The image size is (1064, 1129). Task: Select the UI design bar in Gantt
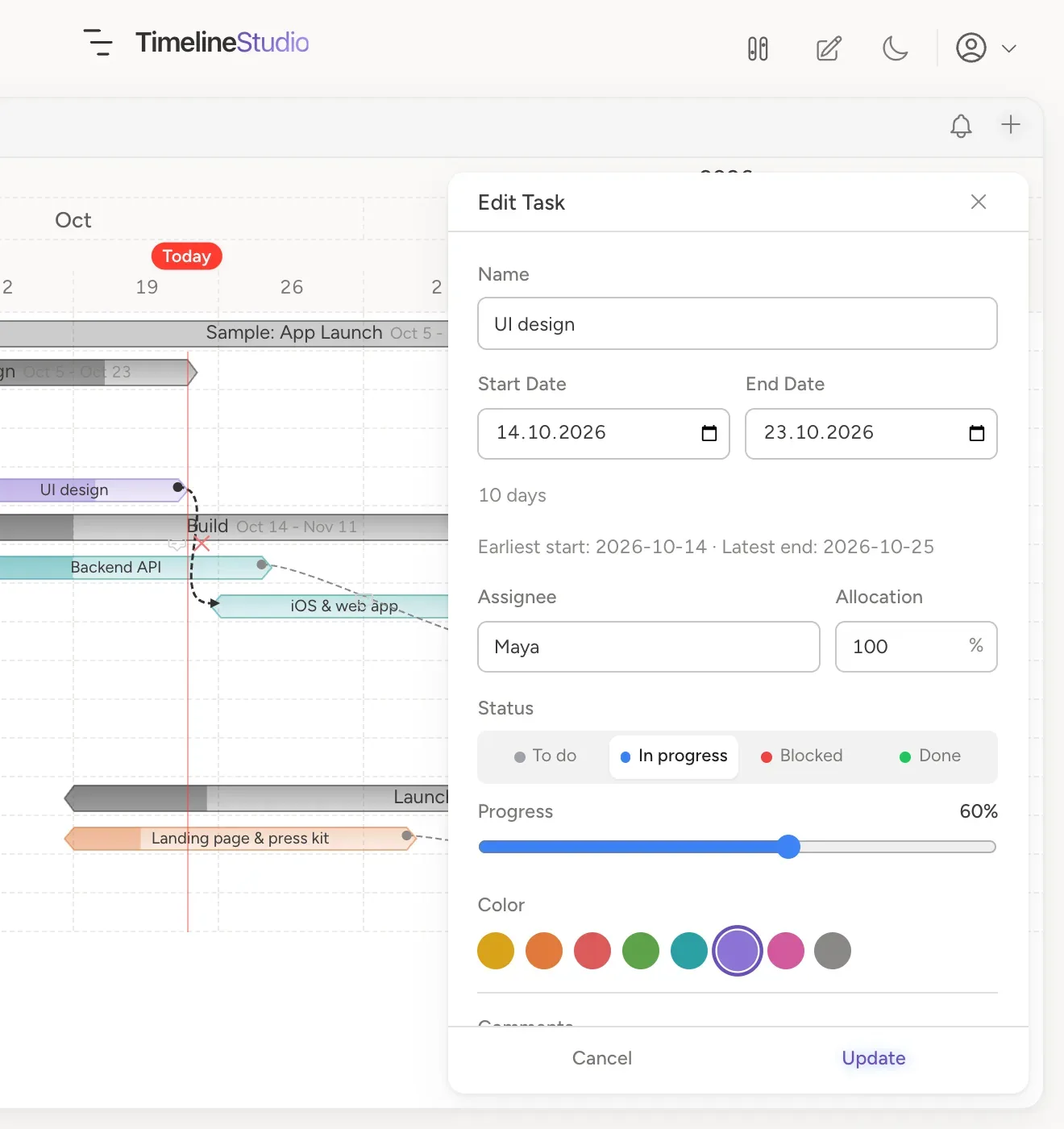pos(93,490)
